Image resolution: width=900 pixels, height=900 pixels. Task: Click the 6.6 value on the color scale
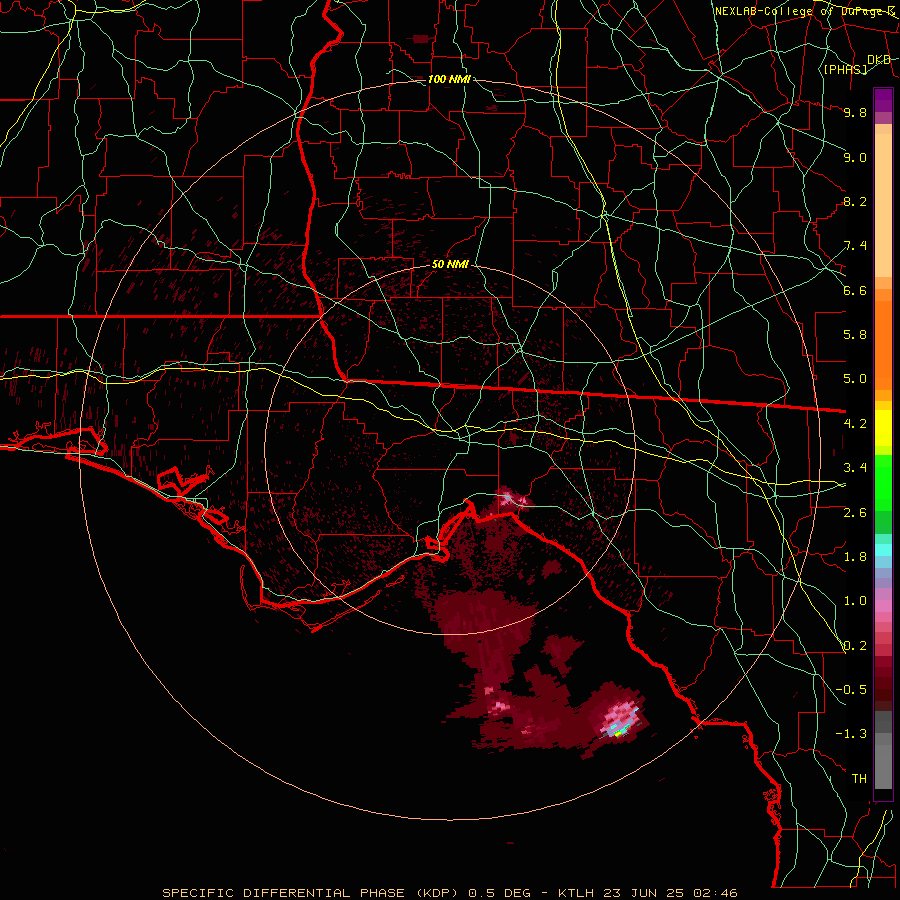[855, 290]
